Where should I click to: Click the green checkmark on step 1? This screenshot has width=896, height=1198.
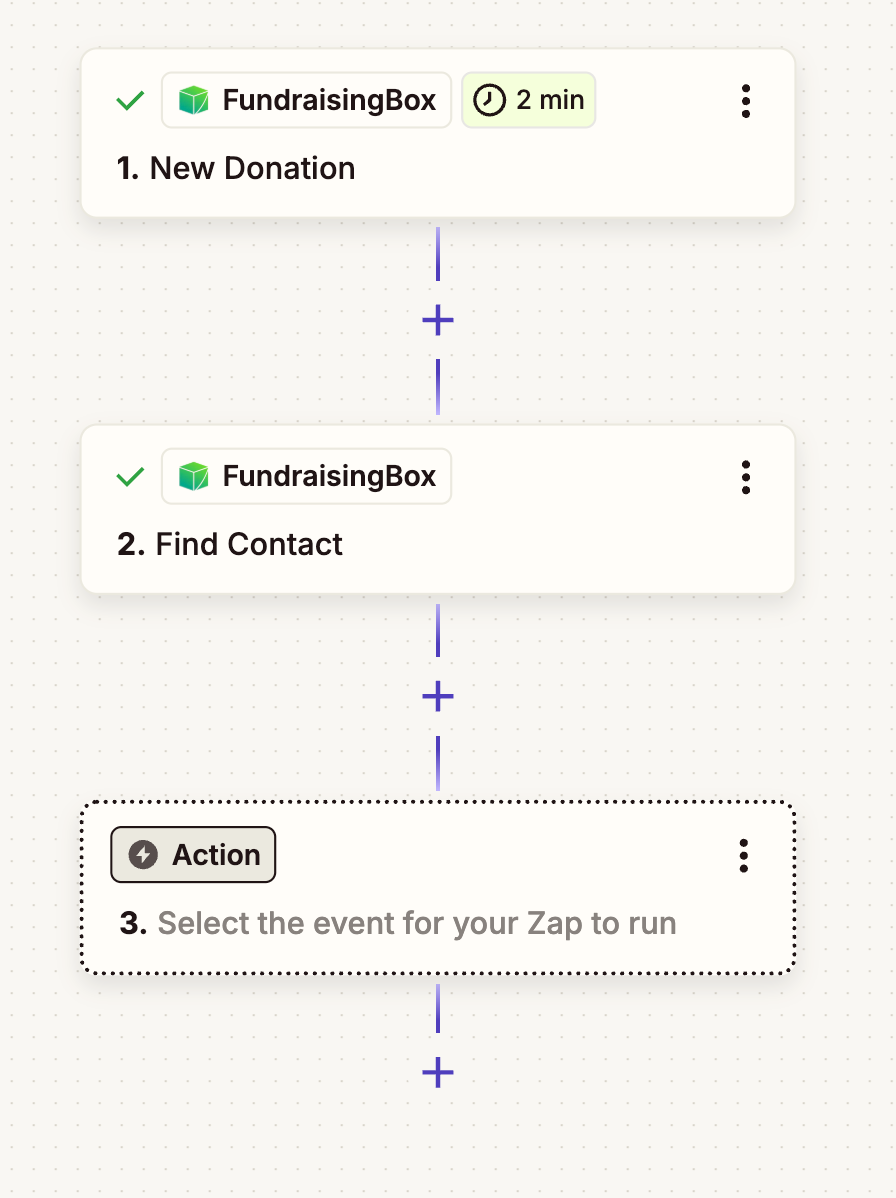click(x=130, y=100)
